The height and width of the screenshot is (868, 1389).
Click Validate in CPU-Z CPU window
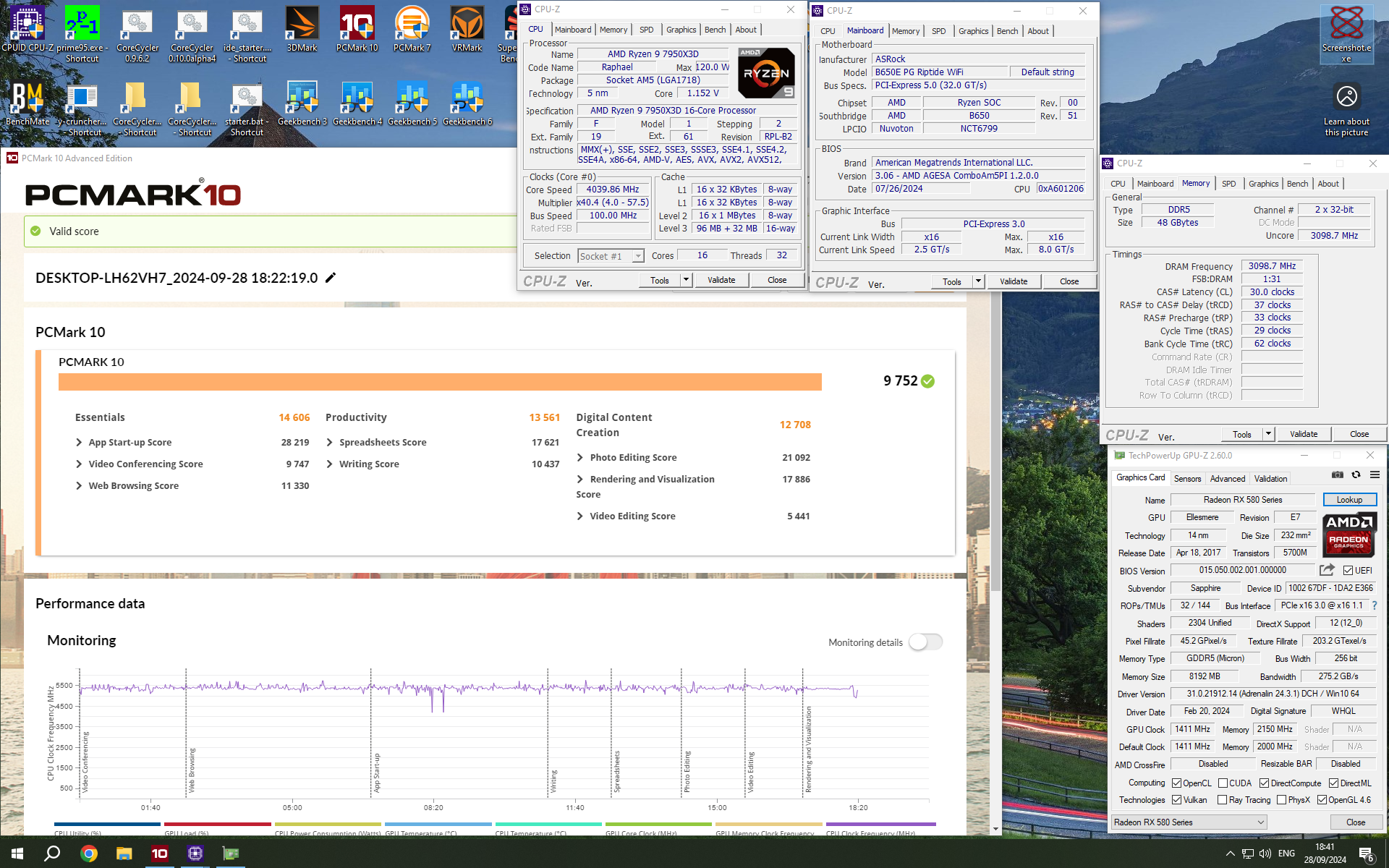pos(721,280)
